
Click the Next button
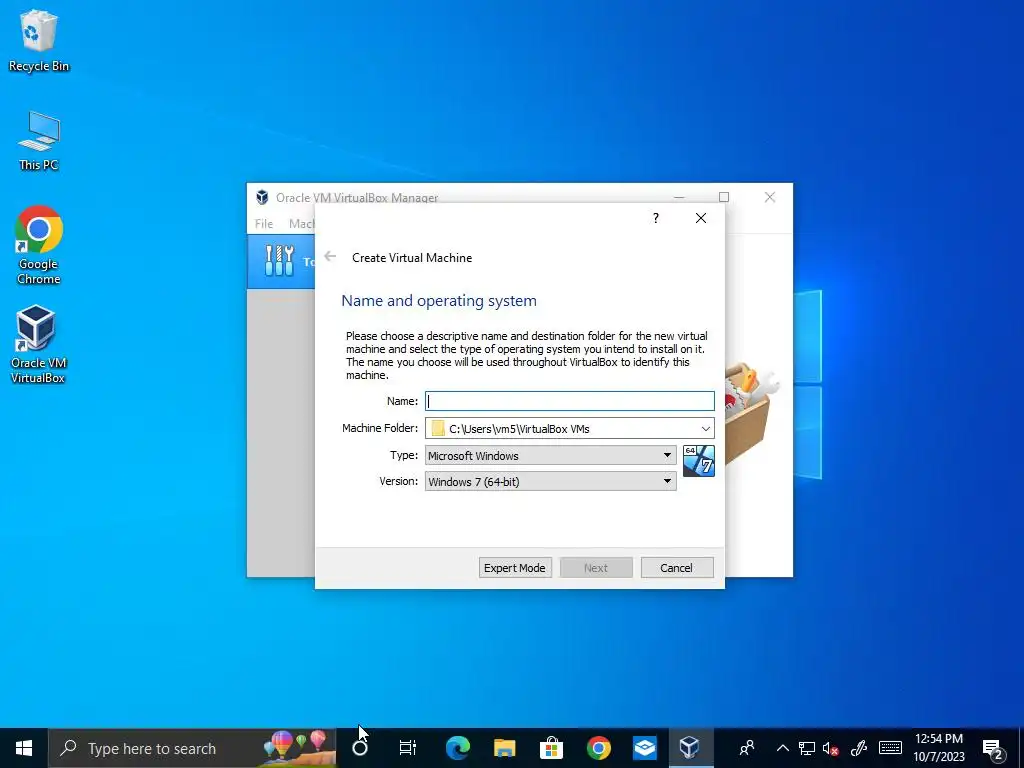(596, 568)
